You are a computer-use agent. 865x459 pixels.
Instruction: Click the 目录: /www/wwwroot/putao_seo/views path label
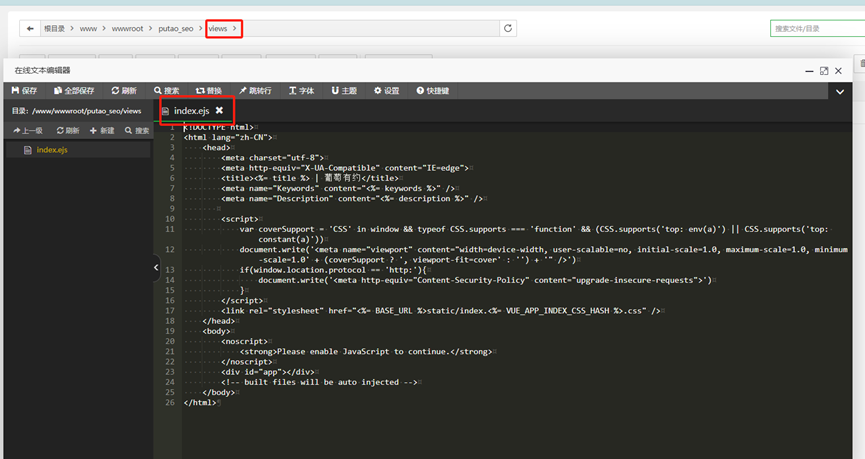tap(77, 111)
